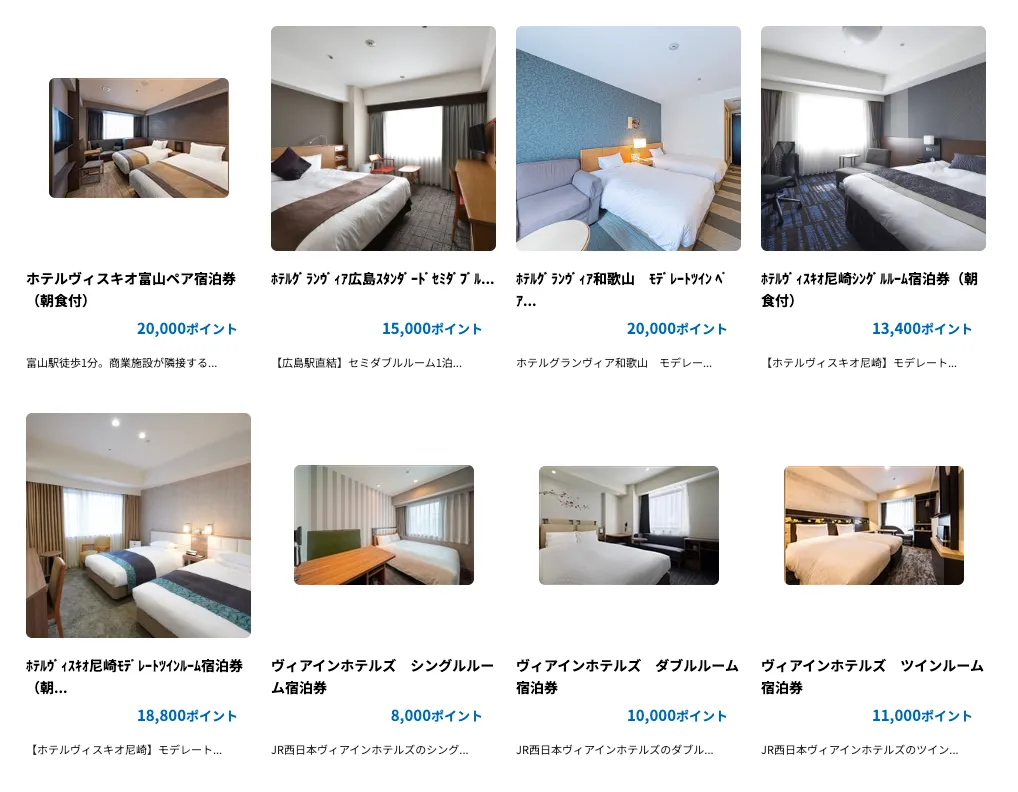Select the Vischio Amagasaki single room image
This screenshot has width=1018, height=792.
[873, 138]
